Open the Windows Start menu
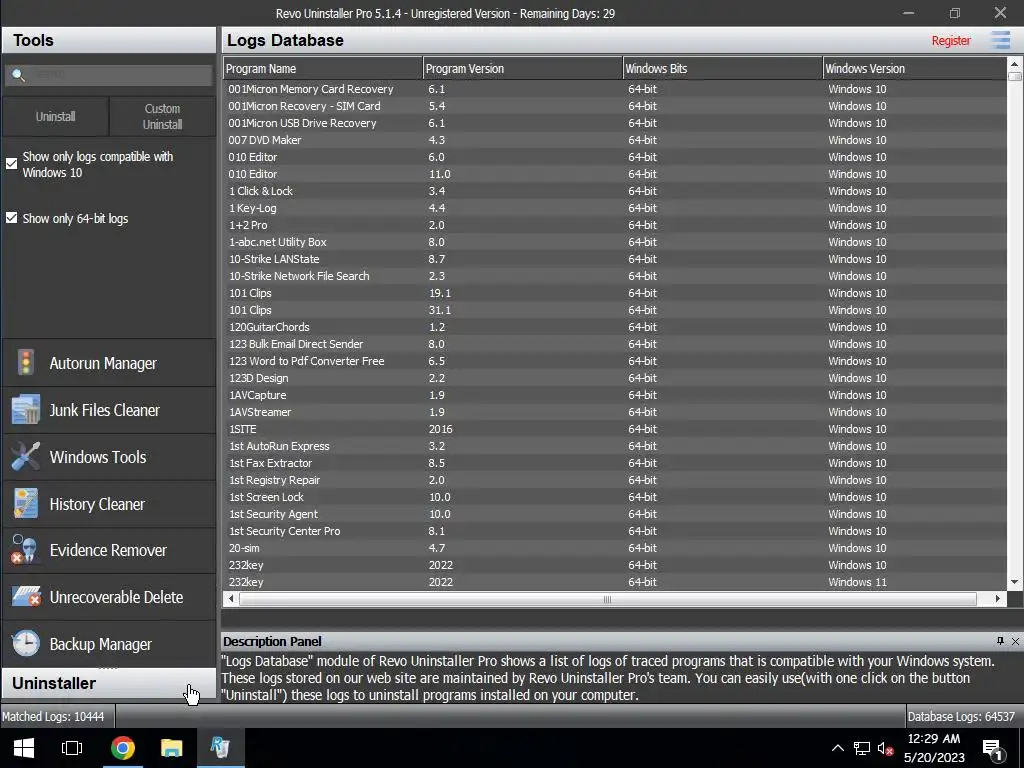The height and width of the screenshot is (768, 1024). (24, 748)
